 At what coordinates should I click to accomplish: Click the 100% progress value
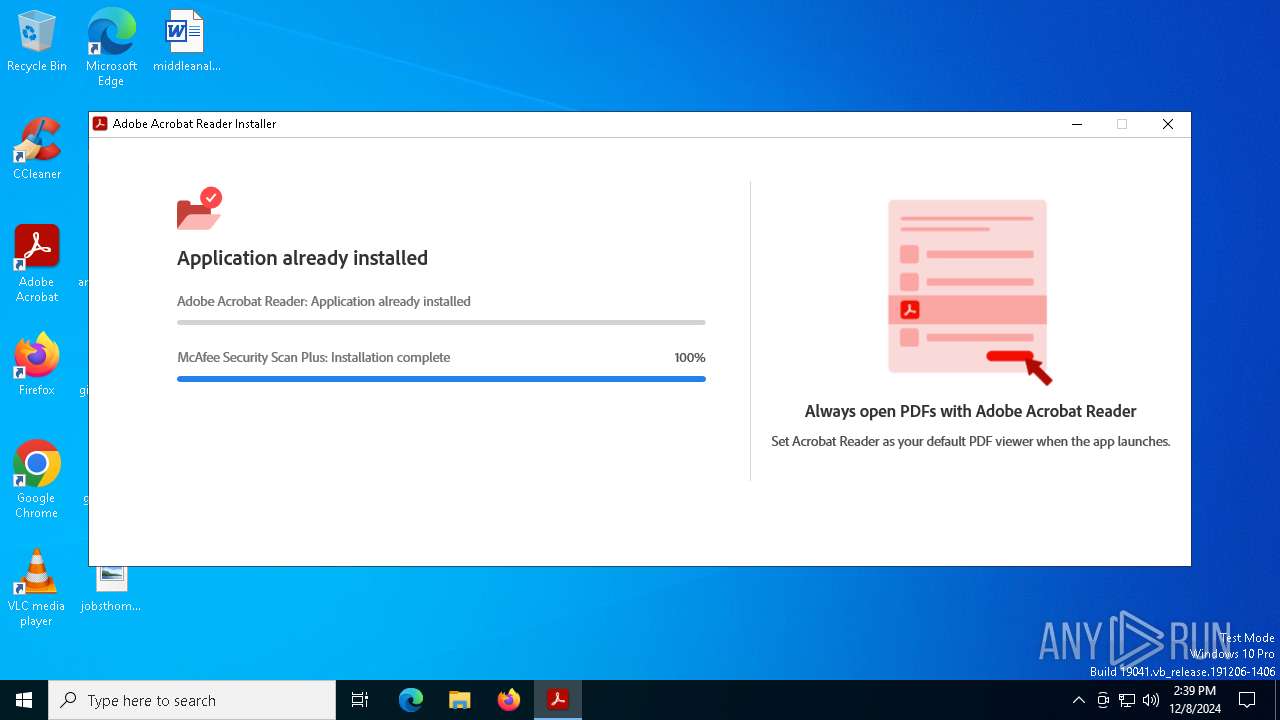coord(690,357)
